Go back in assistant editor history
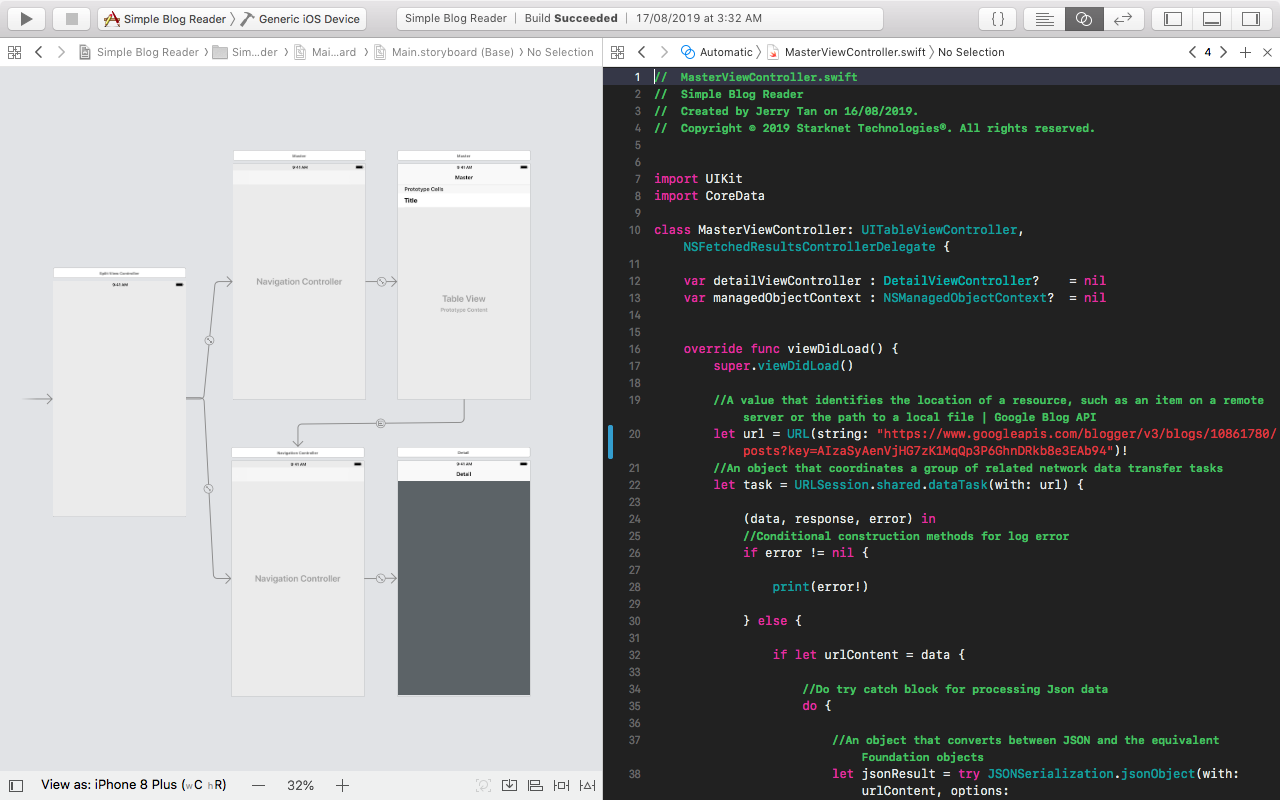Viewport: 1280px width, 800px height. point(641,52)
